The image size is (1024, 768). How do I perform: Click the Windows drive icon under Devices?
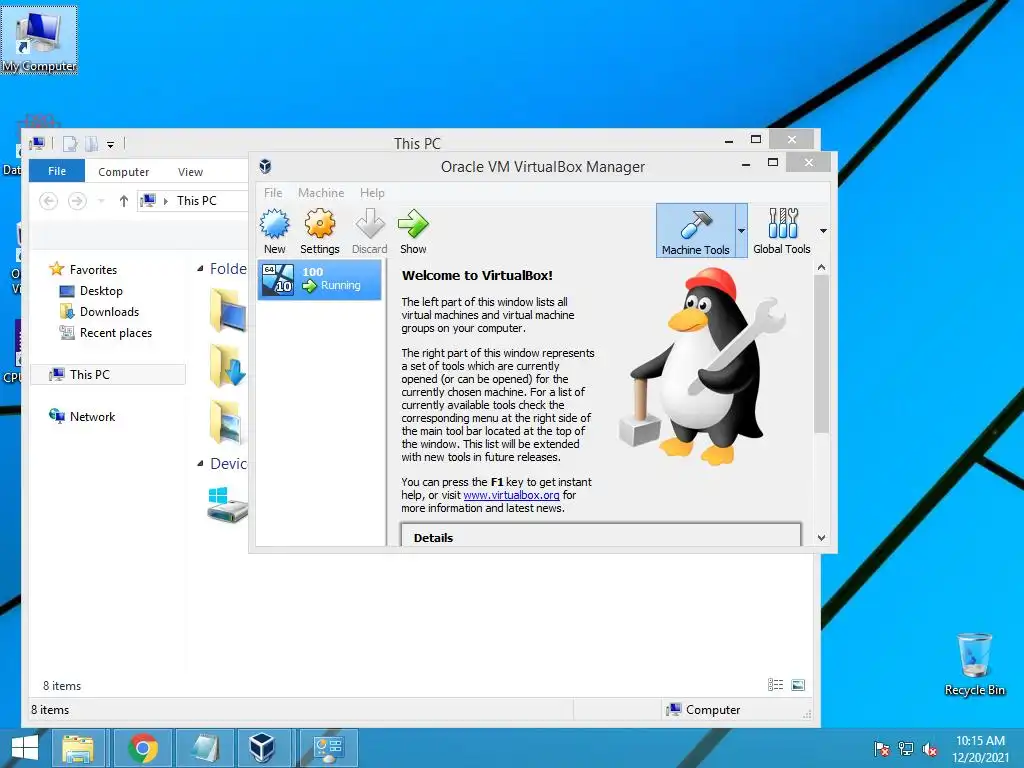[x=227, y=504]
